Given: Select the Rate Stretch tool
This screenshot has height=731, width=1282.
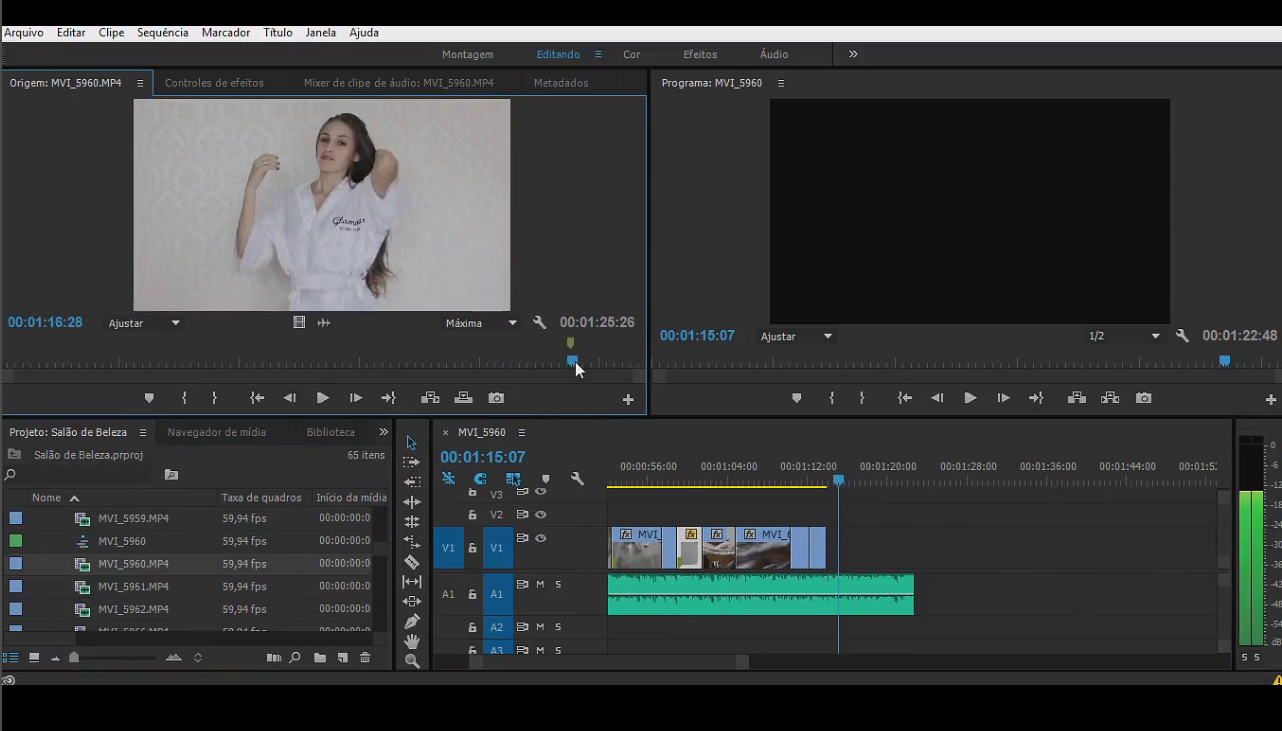Looking at the screenshot, I should point(411,541).
